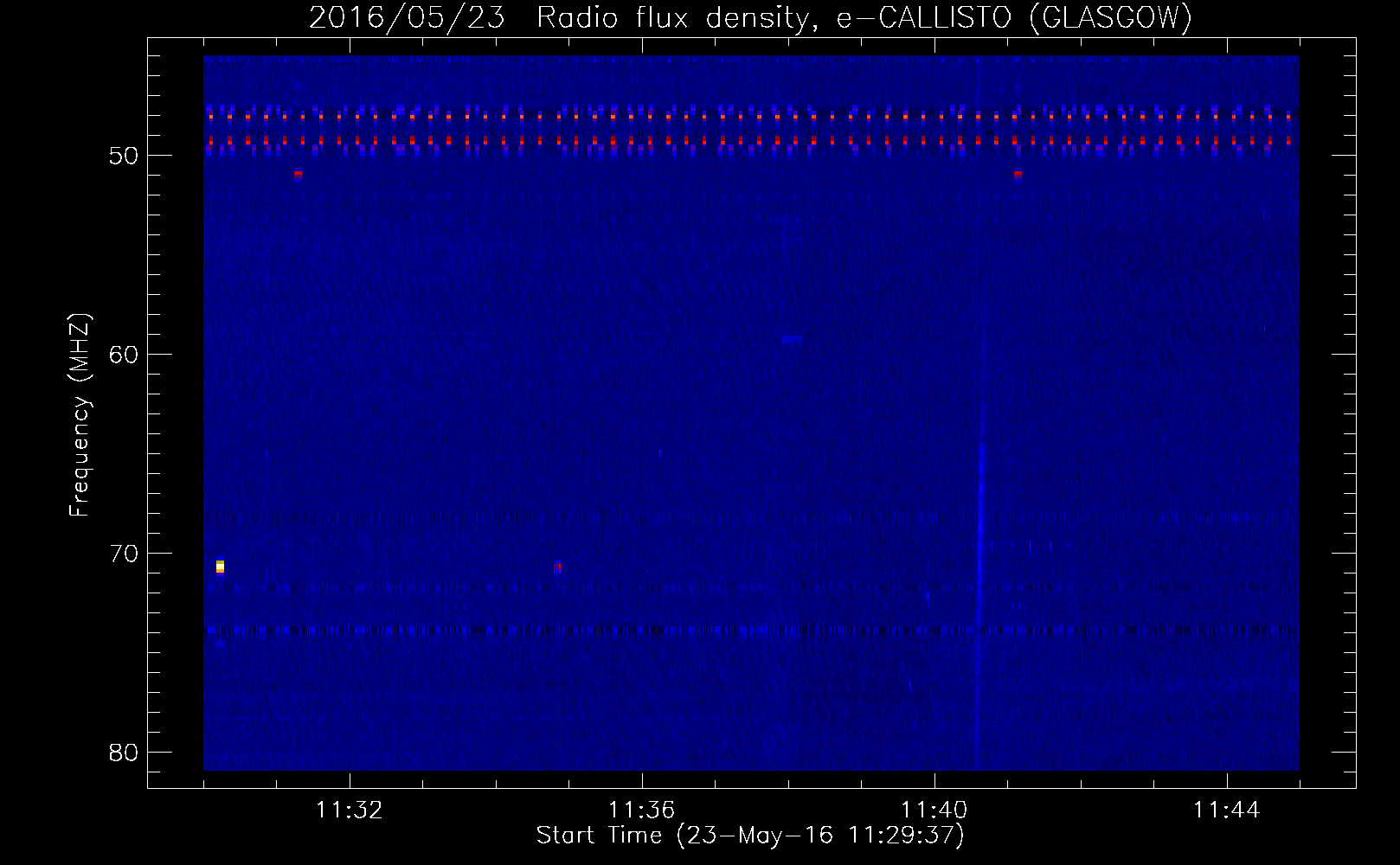
Task: Click the '50' frequency tick label
Action: click(x=124, y=156)
